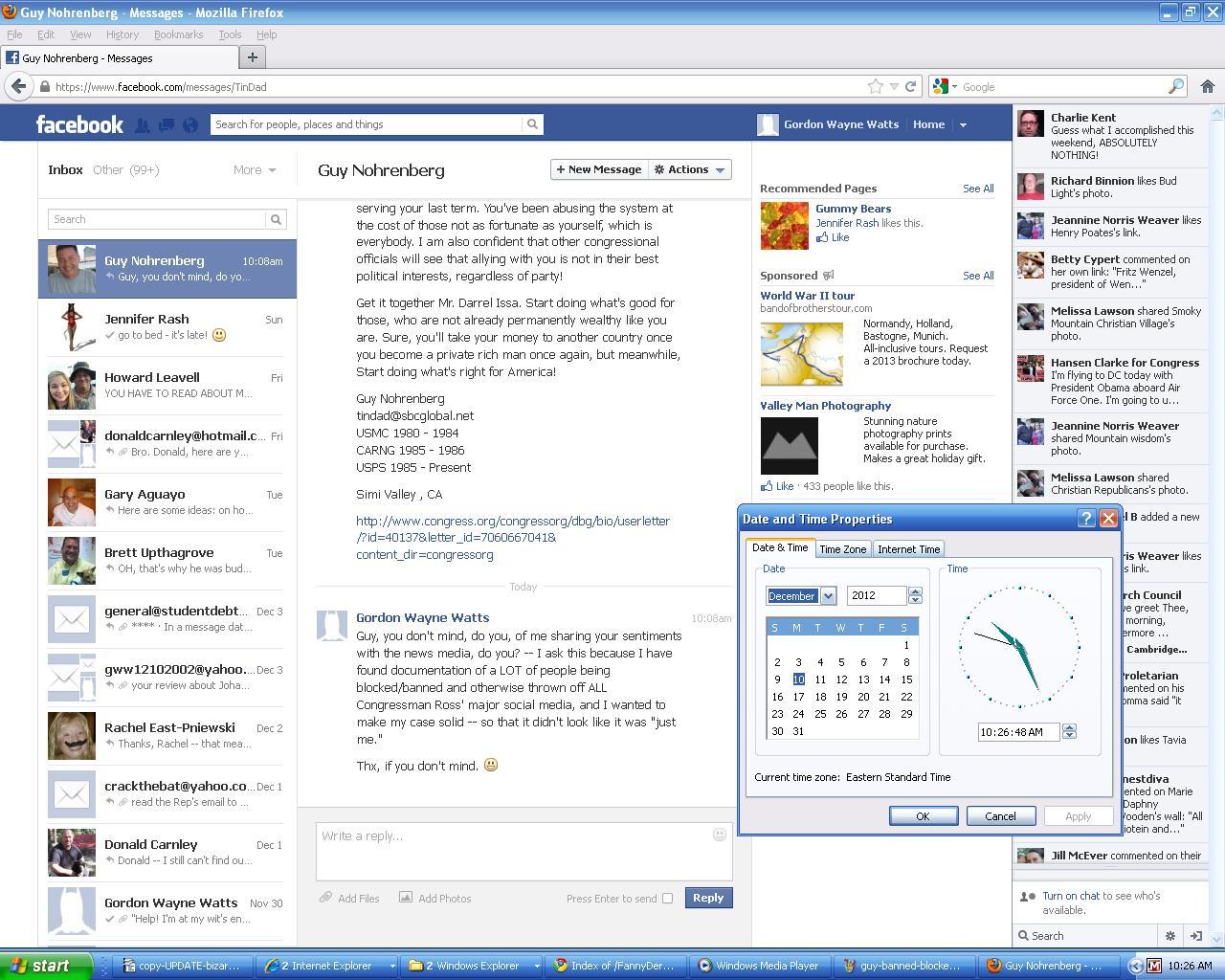Viewport: 1225px width, 980px height.
Task: Click the Home link in Facebook header
Action: tap(928, 124)
